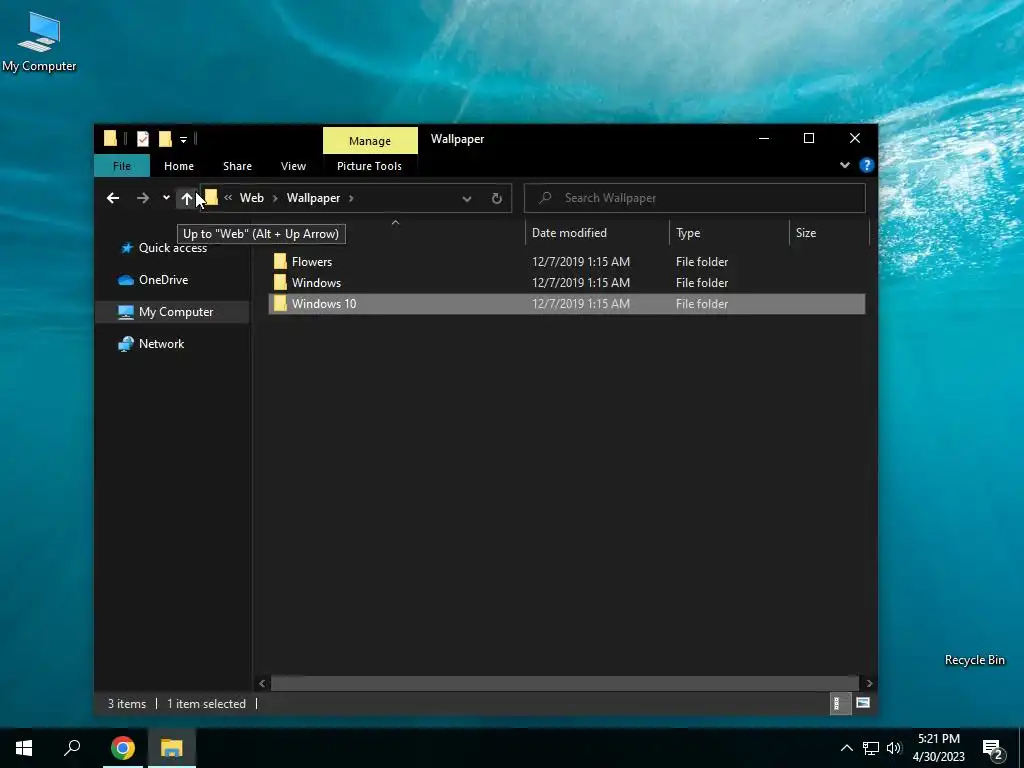This screenshot has height=768, width=1024.
Task: Click the forward navigation arrow
Action: click(142, 198)
